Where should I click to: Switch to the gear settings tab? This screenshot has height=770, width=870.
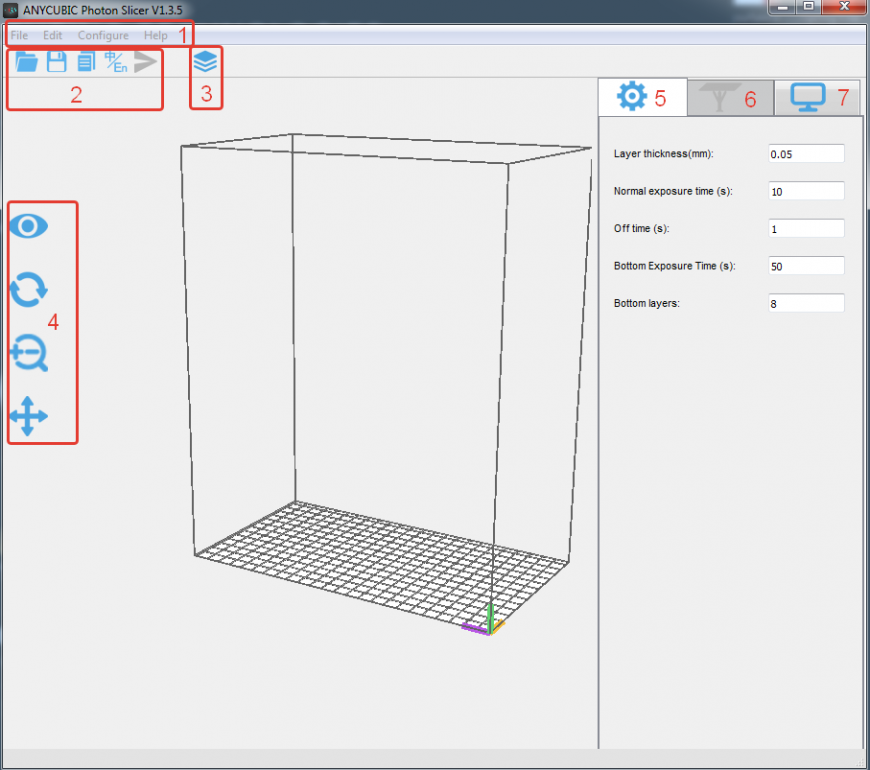pyautogui.click(x=632, y=97)
